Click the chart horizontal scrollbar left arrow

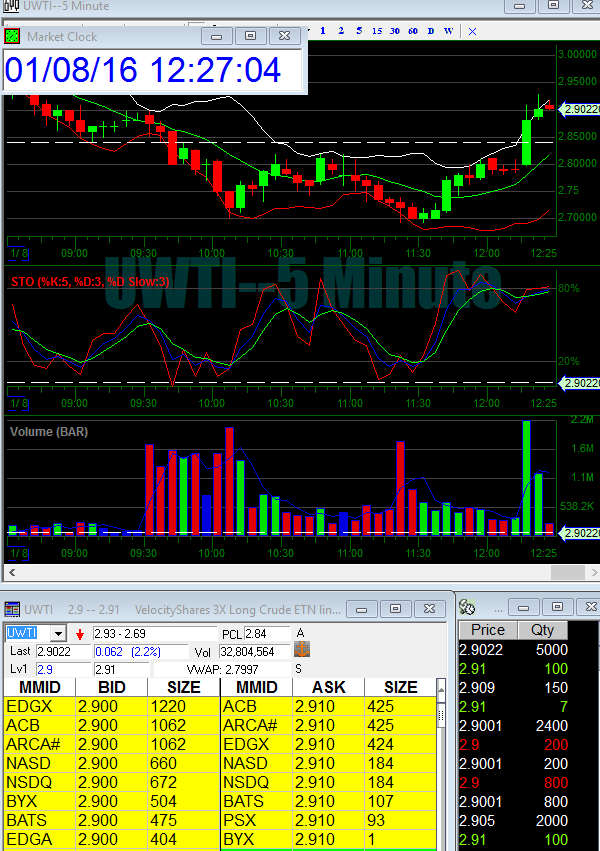12,572
